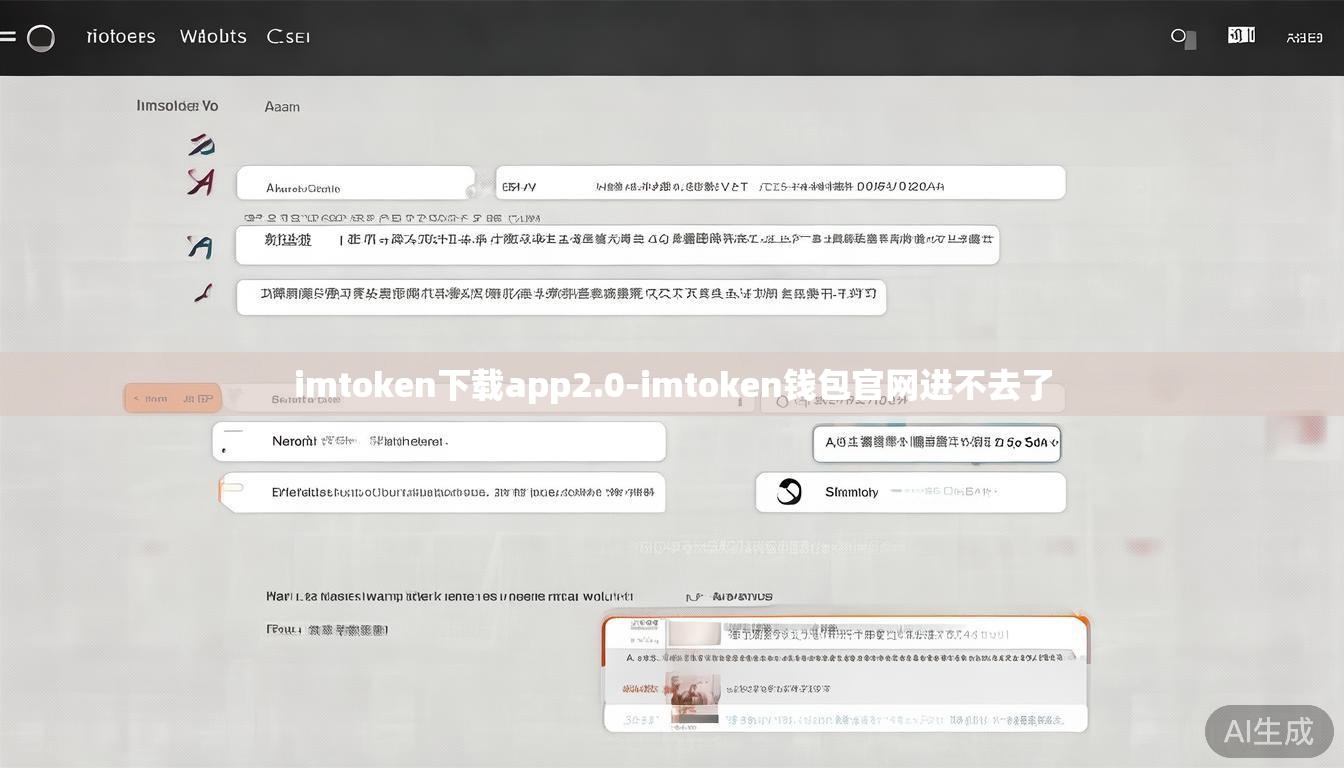Click the black swirl icon beside Simmtoly
Screen dimensions: 1344x768
point(789,492)
